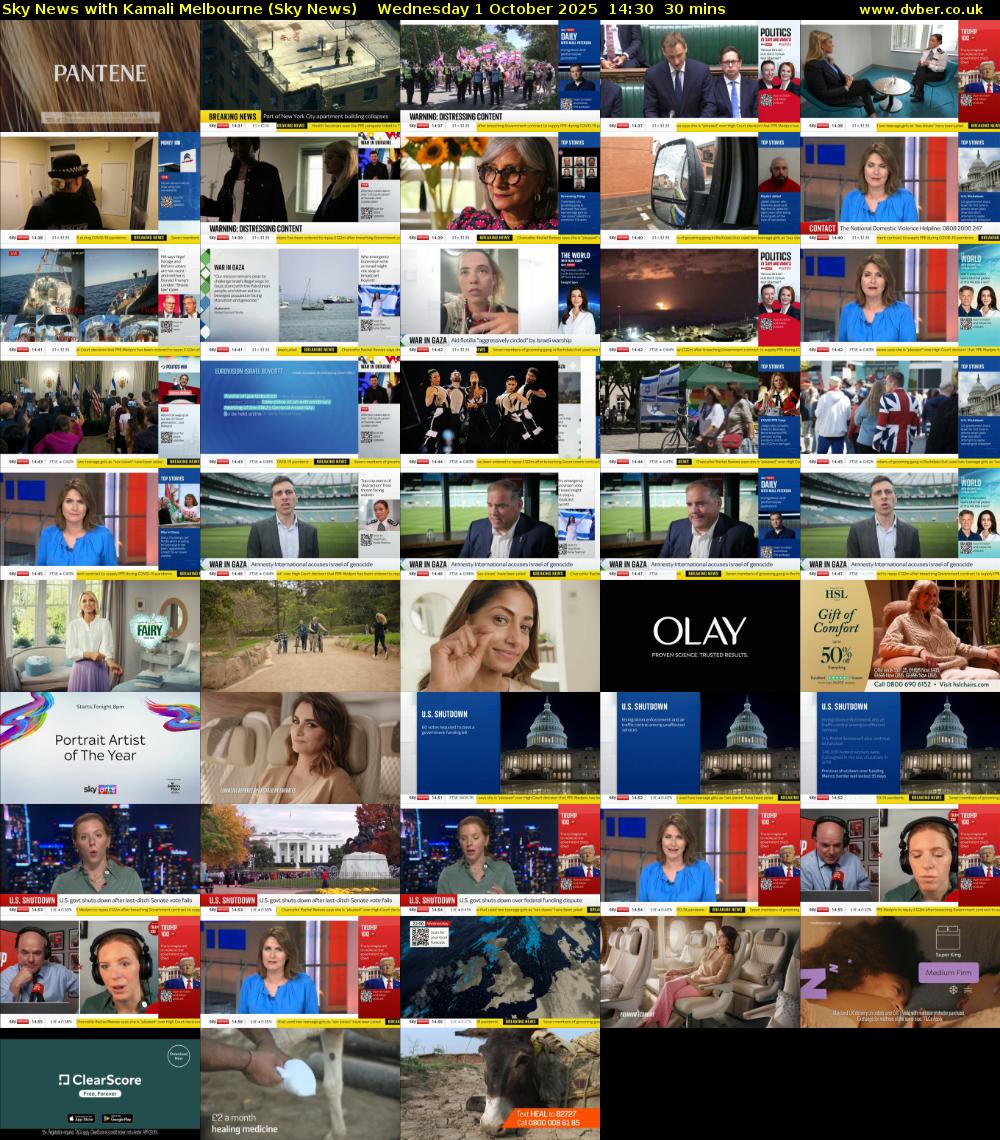The width and height of the screenshot is (1000, 1140).
Task: Click the Union Jack crowd thumbnail
Action: click(x=900, y=412)
